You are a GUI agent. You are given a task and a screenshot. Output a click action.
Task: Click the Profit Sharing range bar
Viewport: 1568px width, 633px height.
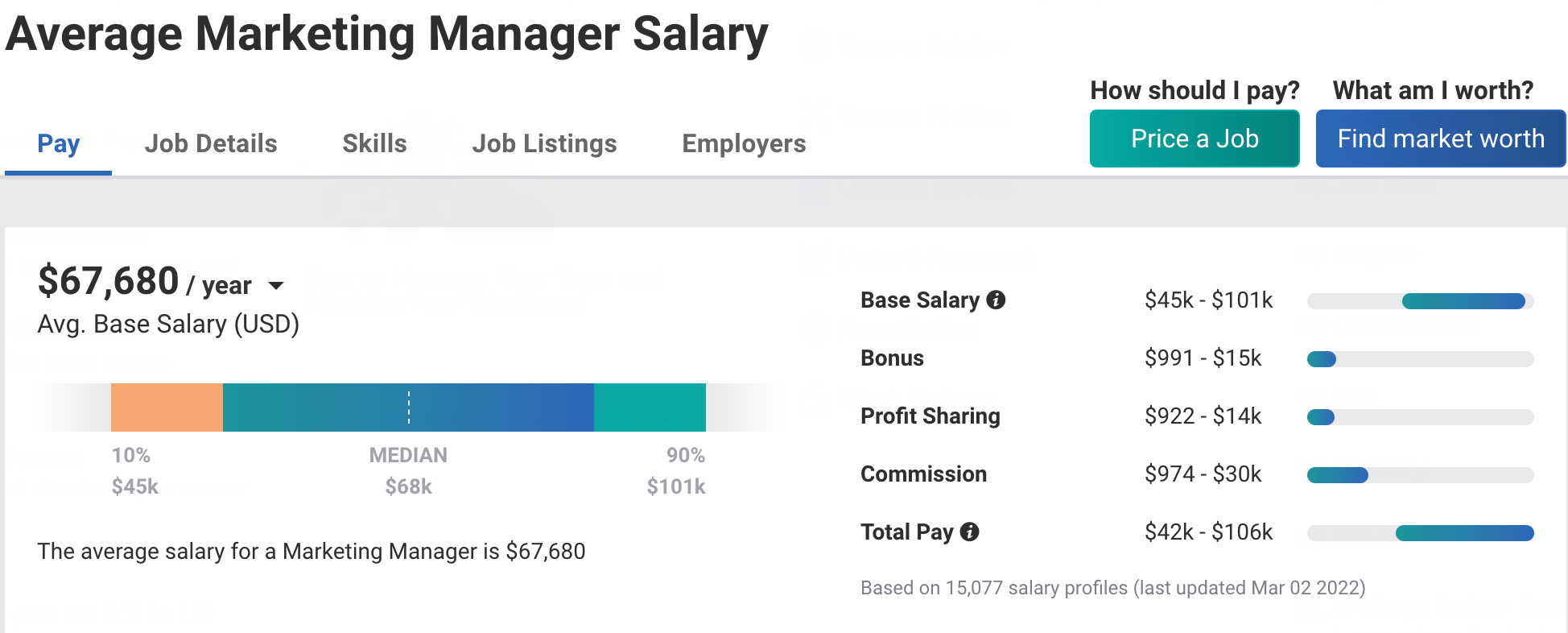(1420, 417)
